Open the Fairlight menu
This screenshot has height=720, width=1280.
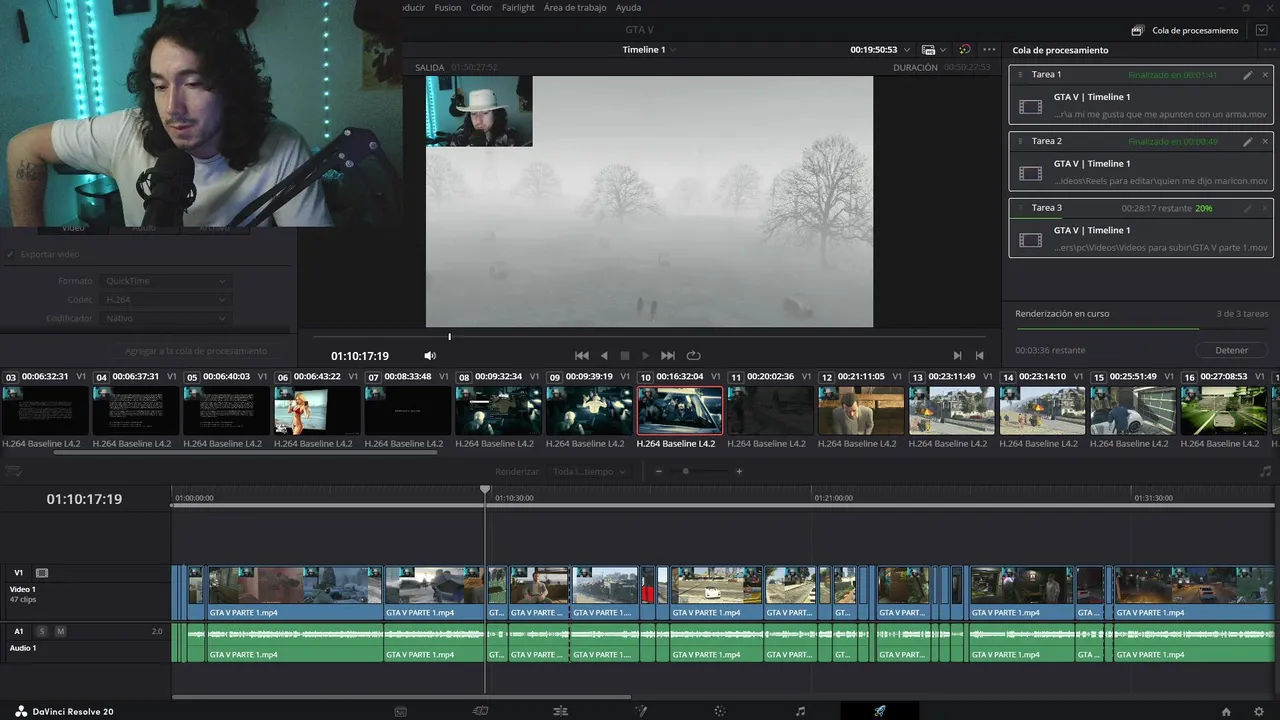pos(518,7)
